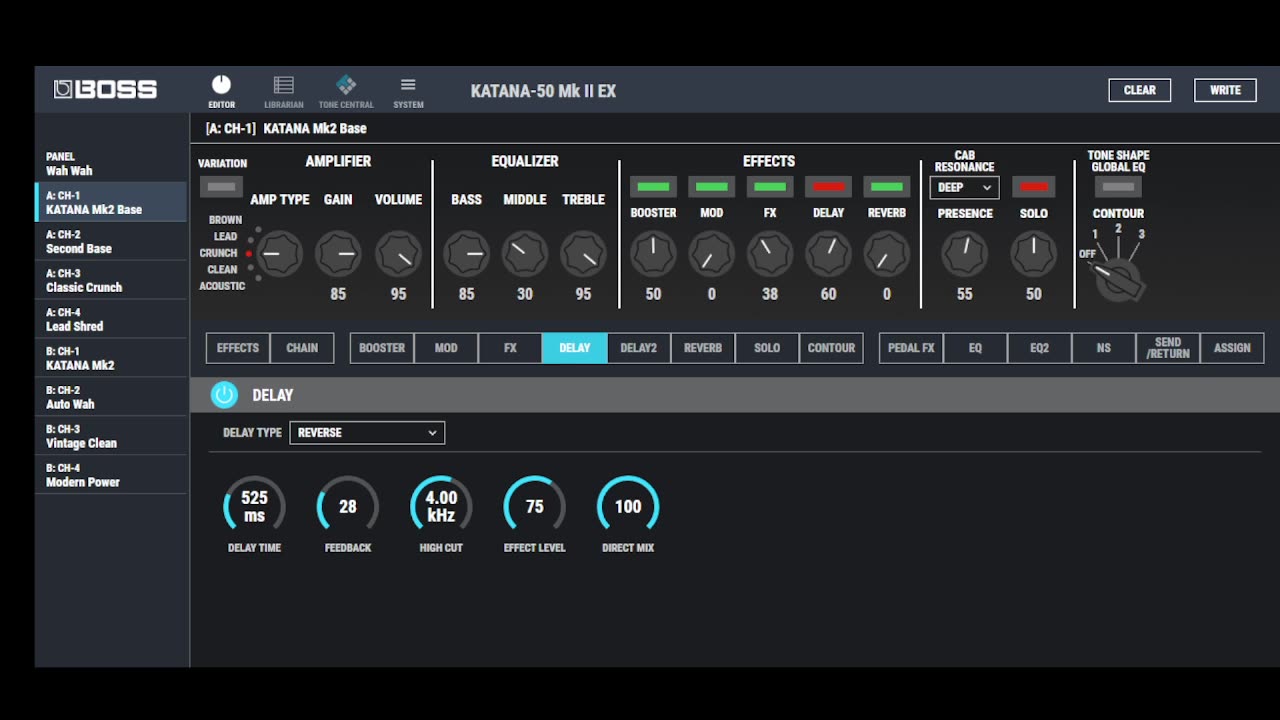Switch to the EQ tab
The image size is (1280, 720).
(975, 348)
